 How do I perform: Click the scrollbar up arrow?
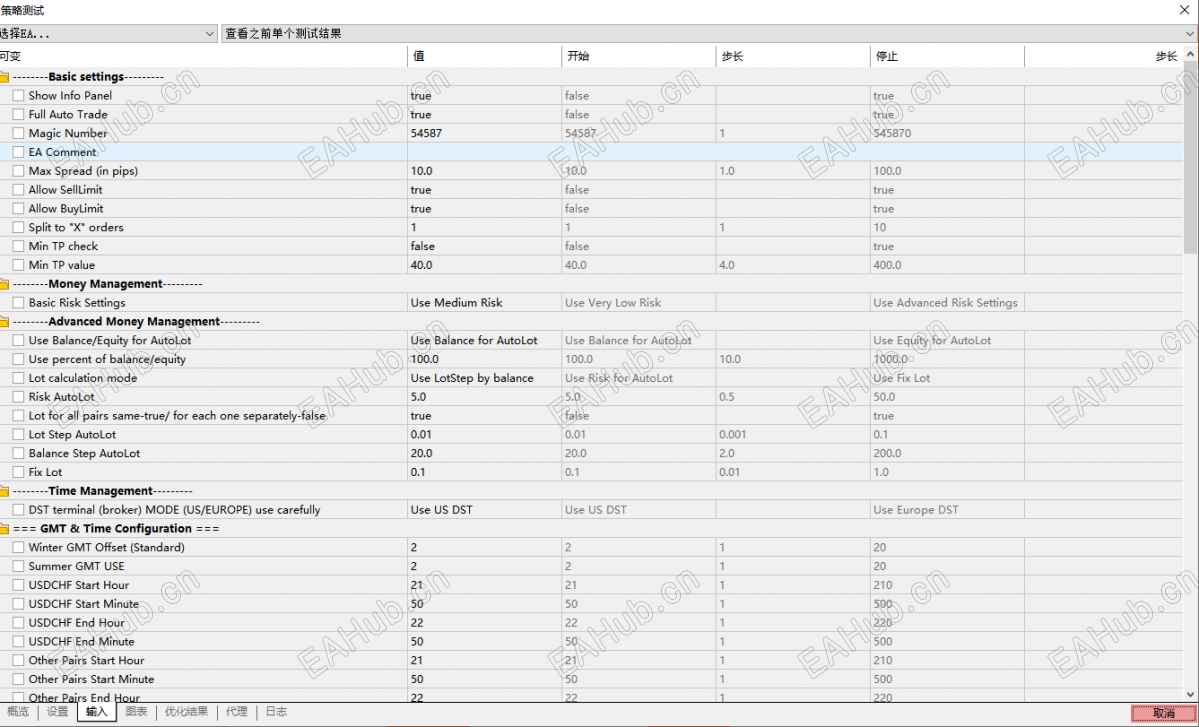1191,54
